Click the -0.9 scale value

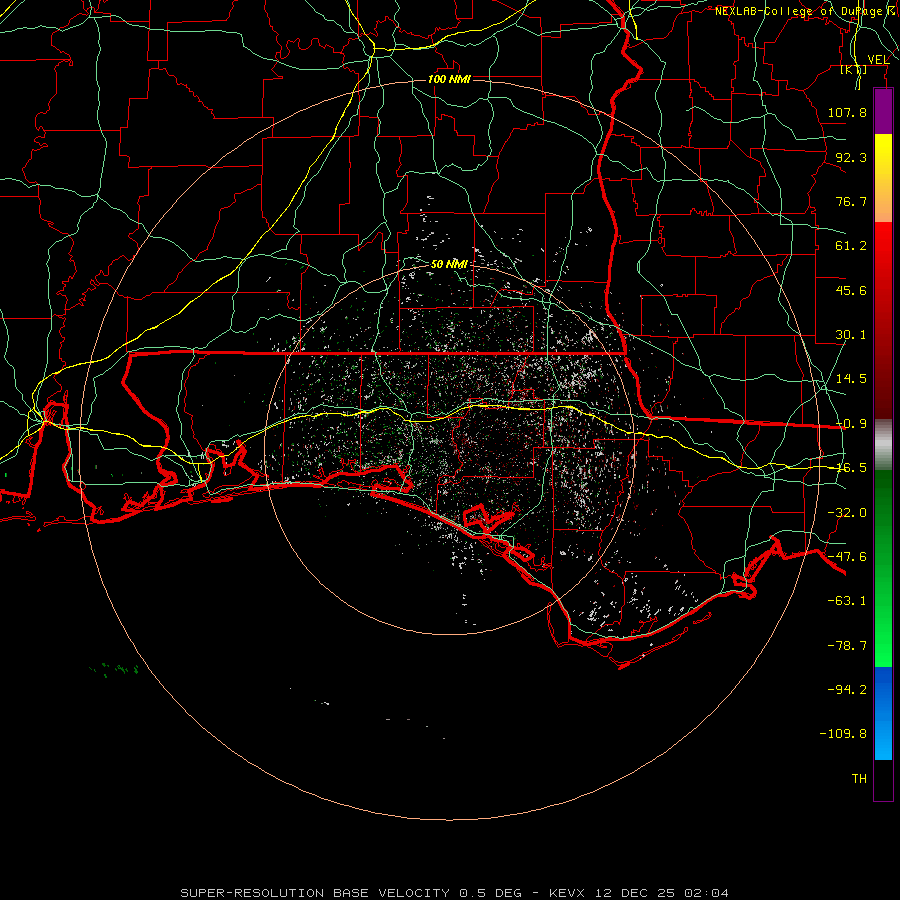851,424
